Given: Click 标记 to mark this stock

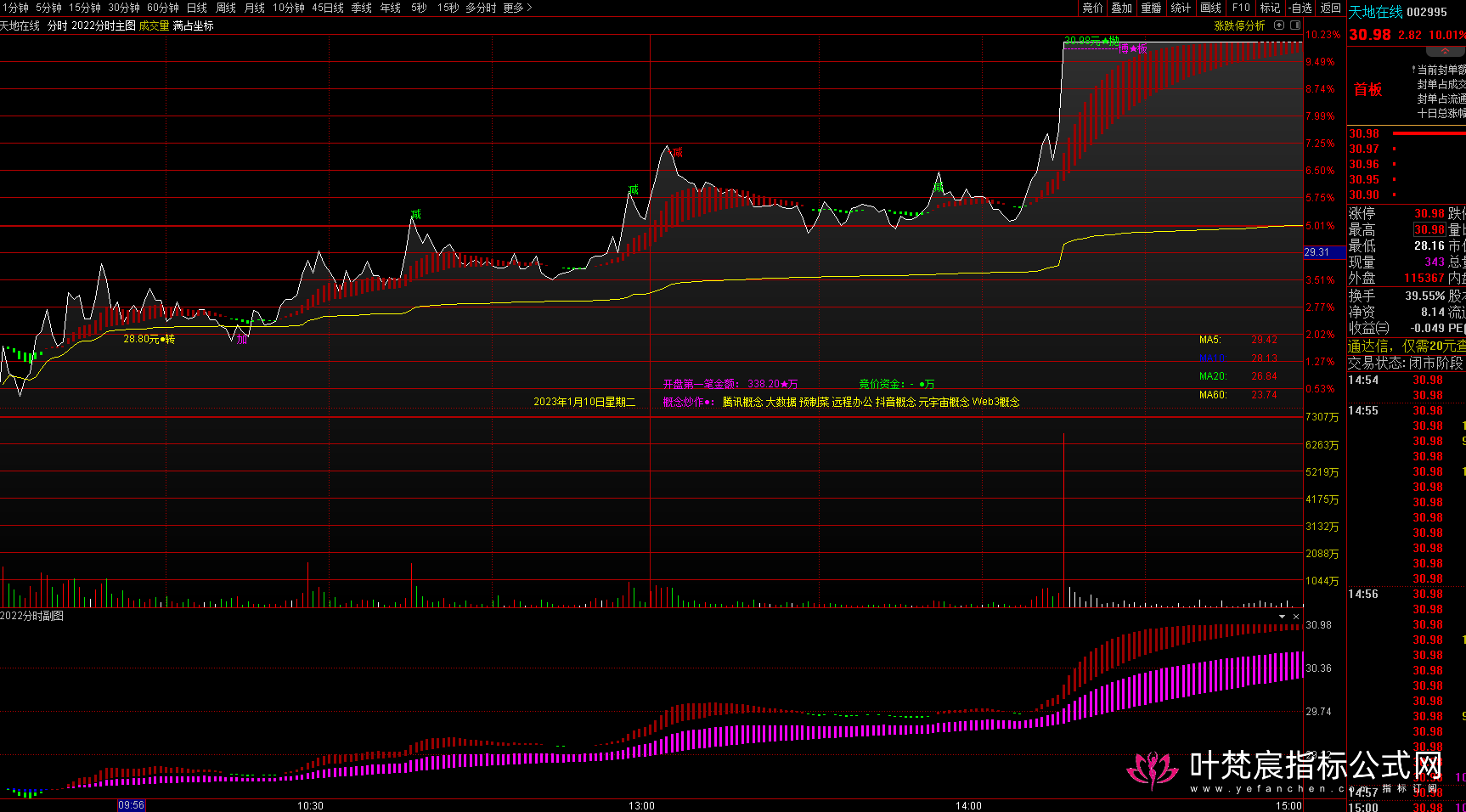Looking at the screenshot, I should (x=1270, y=8).
